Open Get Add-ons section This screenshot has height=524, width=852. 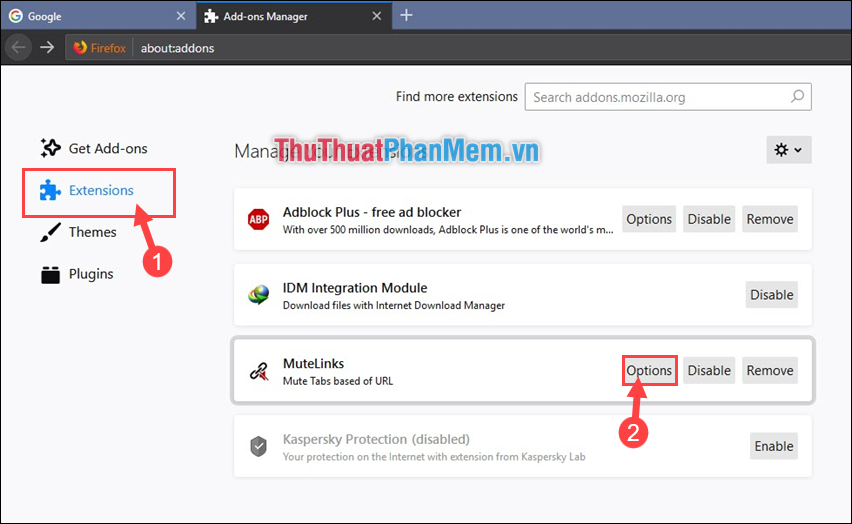click(93, 148)
